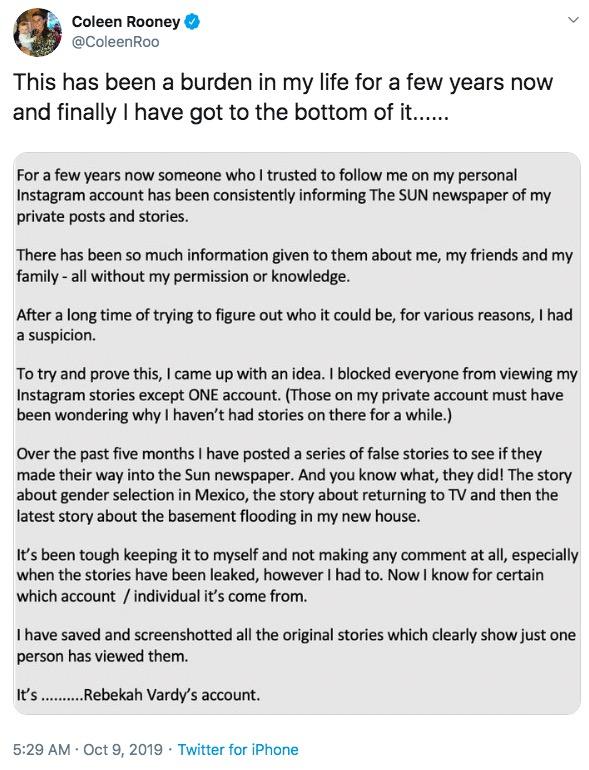Open the Coleen Rooney display name

click(x=126, y=22)
